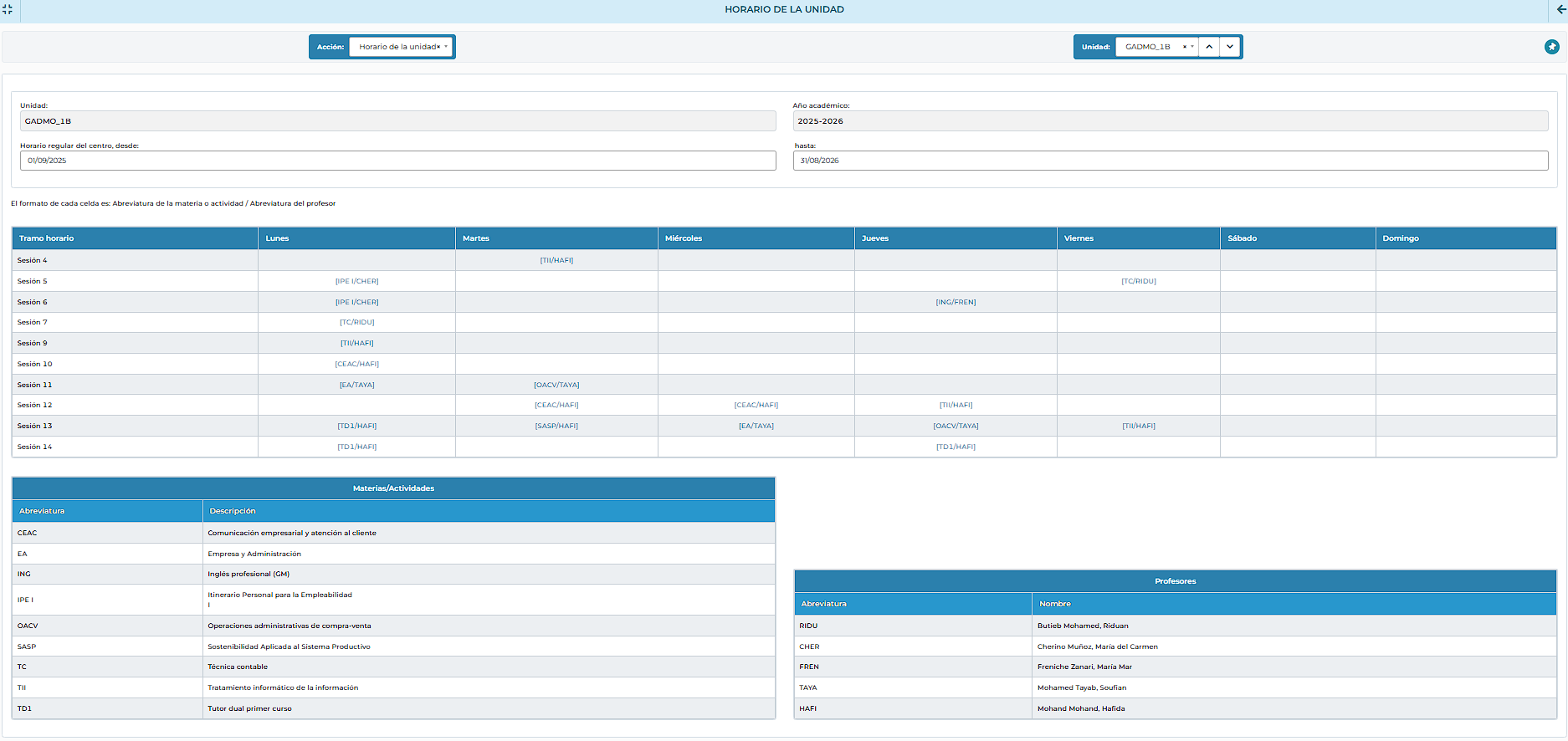Open the Unidad dropdown
1568x741 pixels.
coord(1192,47)
